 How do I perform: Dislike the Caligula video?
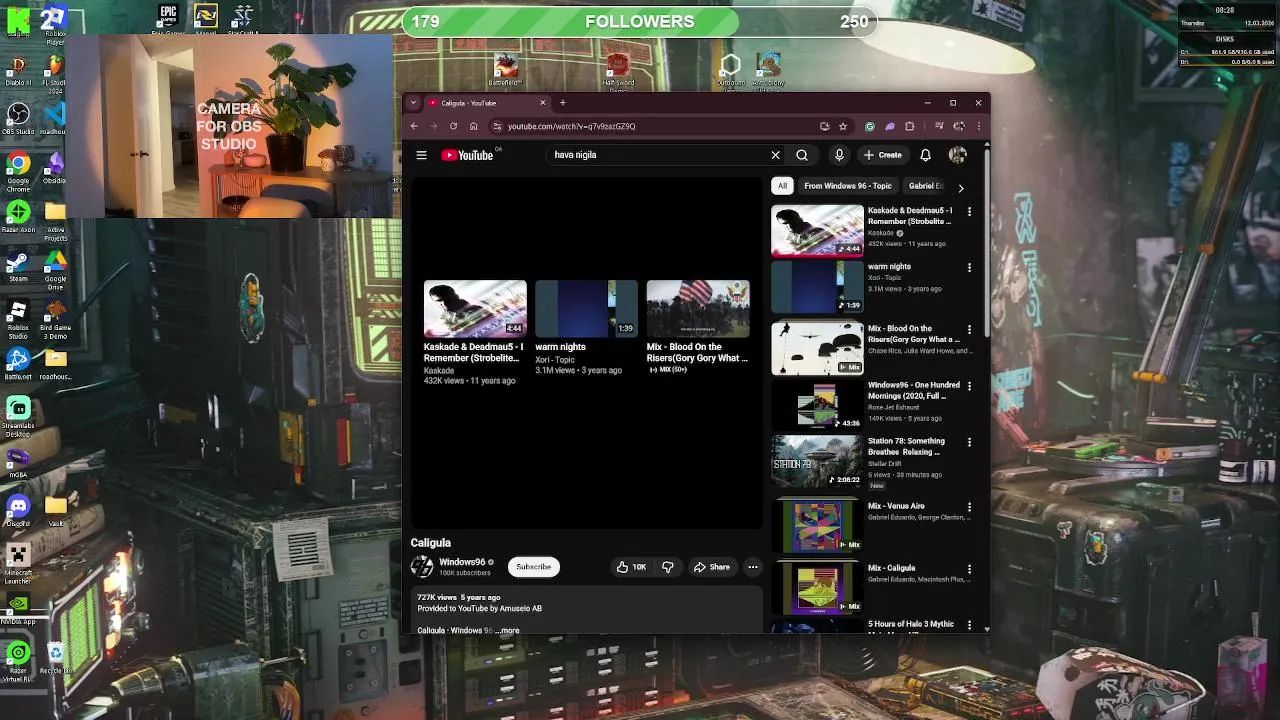tap(668, 567)
